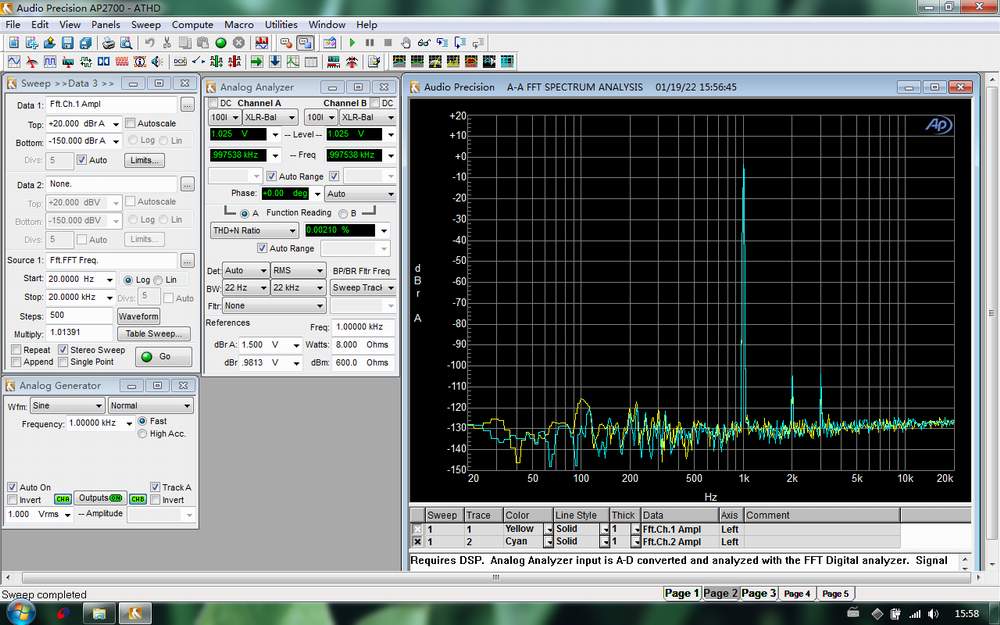Toggle Autoscale checkbox for Data 1
The width and height of the screenshot is (1000, 625).
tap(130, 123)
